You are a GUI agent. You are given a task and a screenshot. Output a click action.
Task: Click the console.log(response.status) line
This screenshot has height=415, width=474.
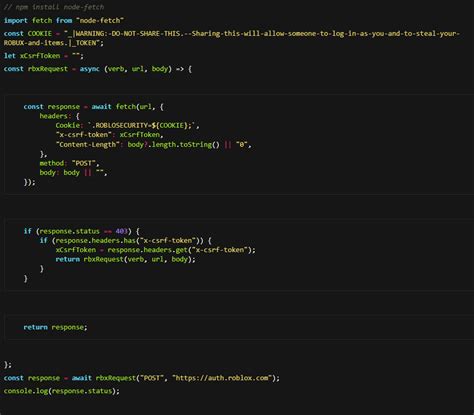point(61,391)
